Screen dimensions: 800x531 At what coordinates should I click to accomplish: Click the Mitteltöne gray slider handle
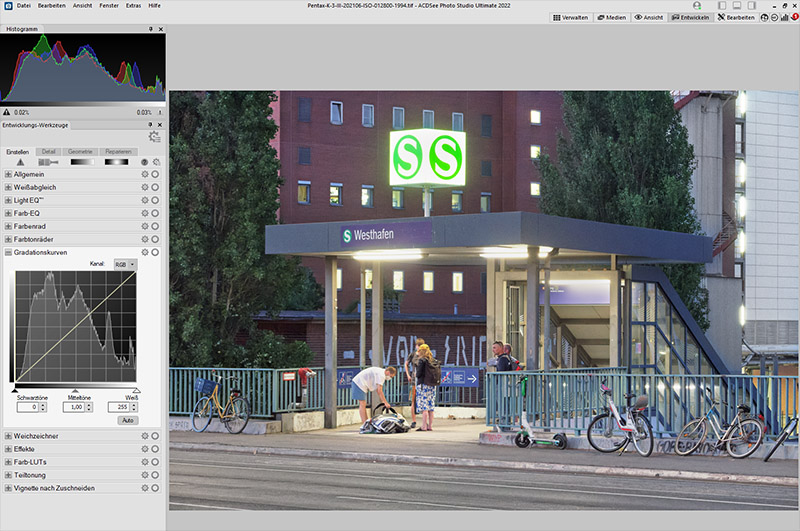click(x=75, y=390)
